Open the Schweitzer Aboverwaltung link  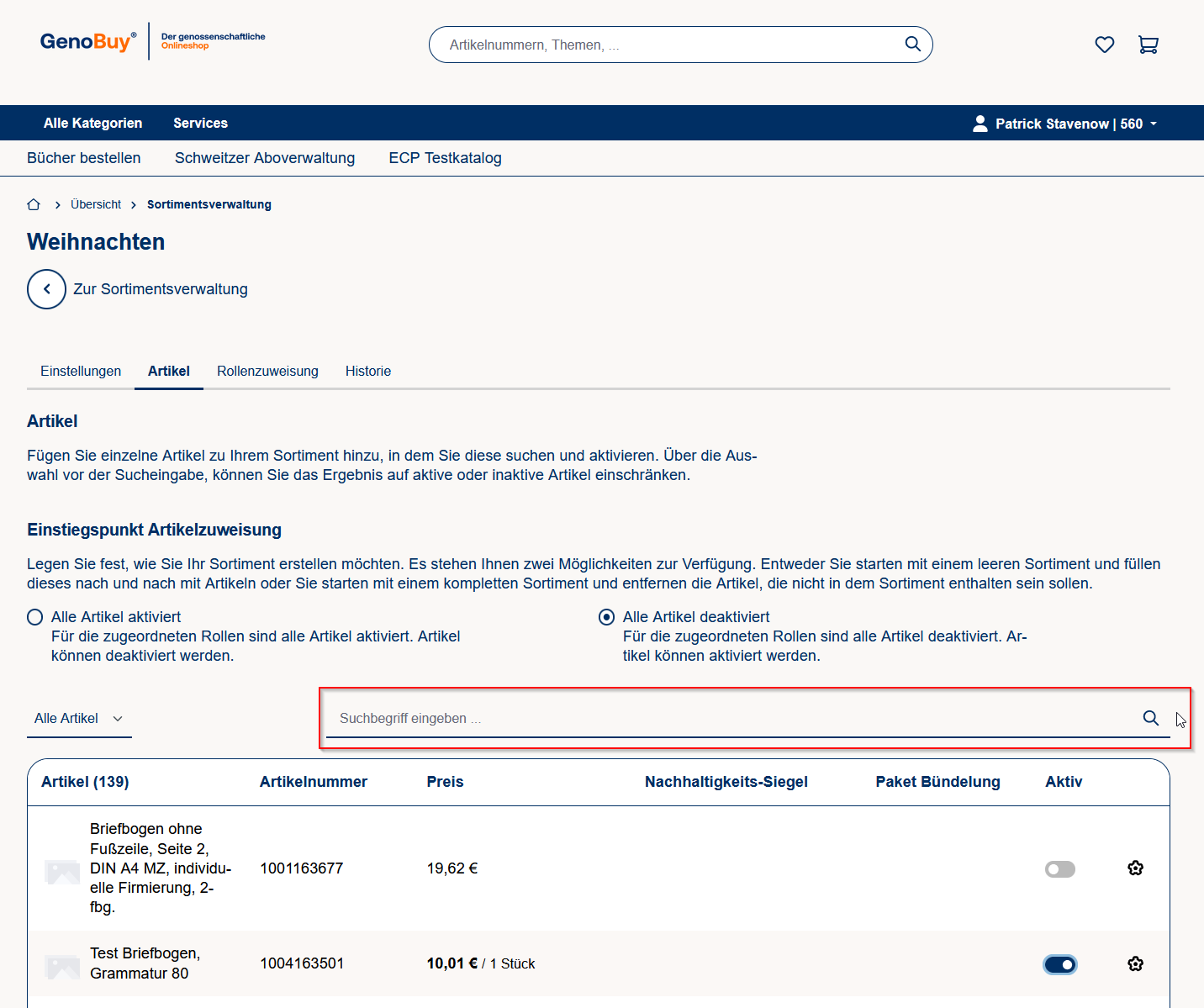(x=265, y=158)
